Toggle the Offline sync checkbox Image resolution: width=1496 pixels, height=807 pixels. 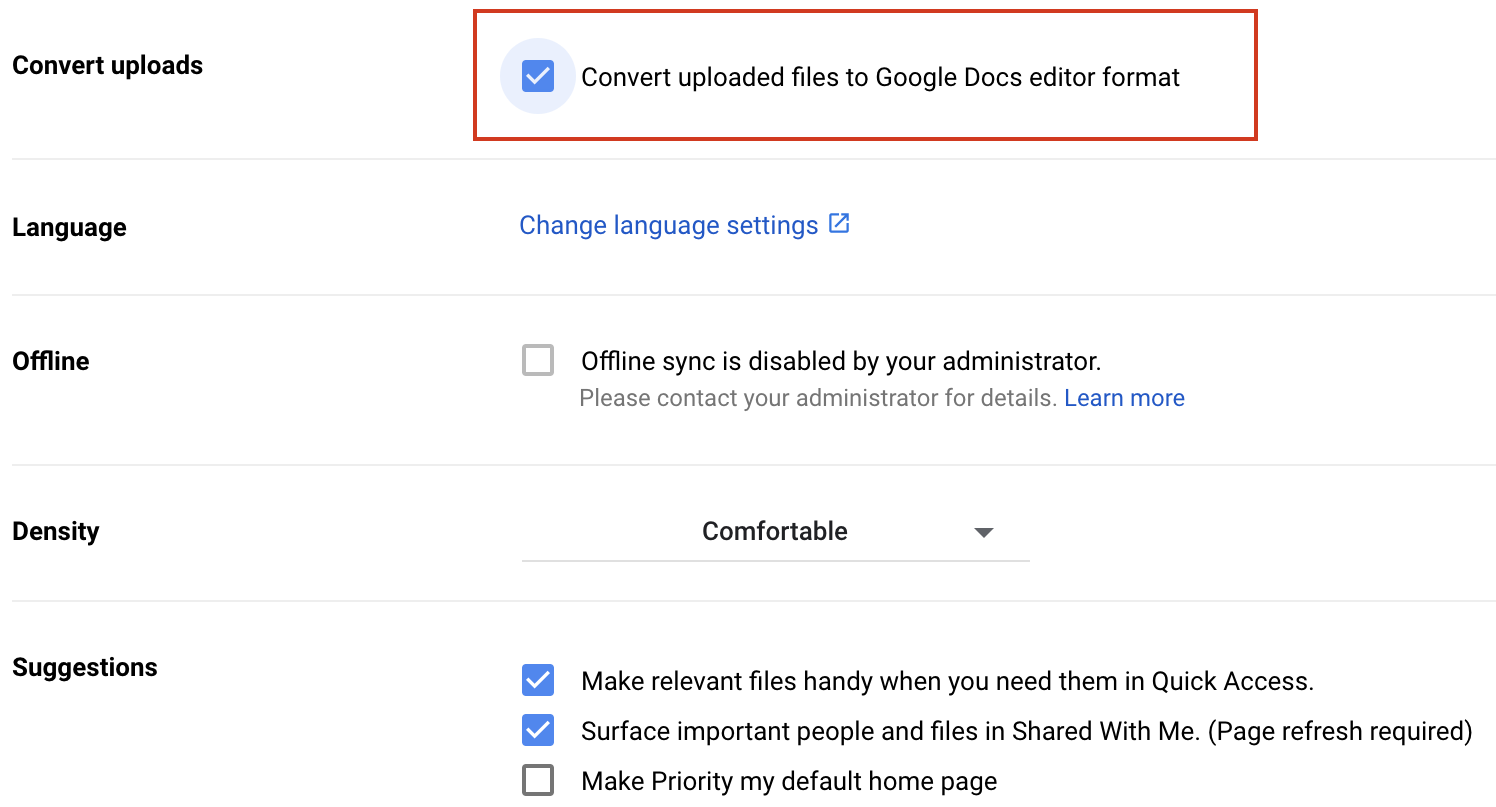click(x=538, y=360)
